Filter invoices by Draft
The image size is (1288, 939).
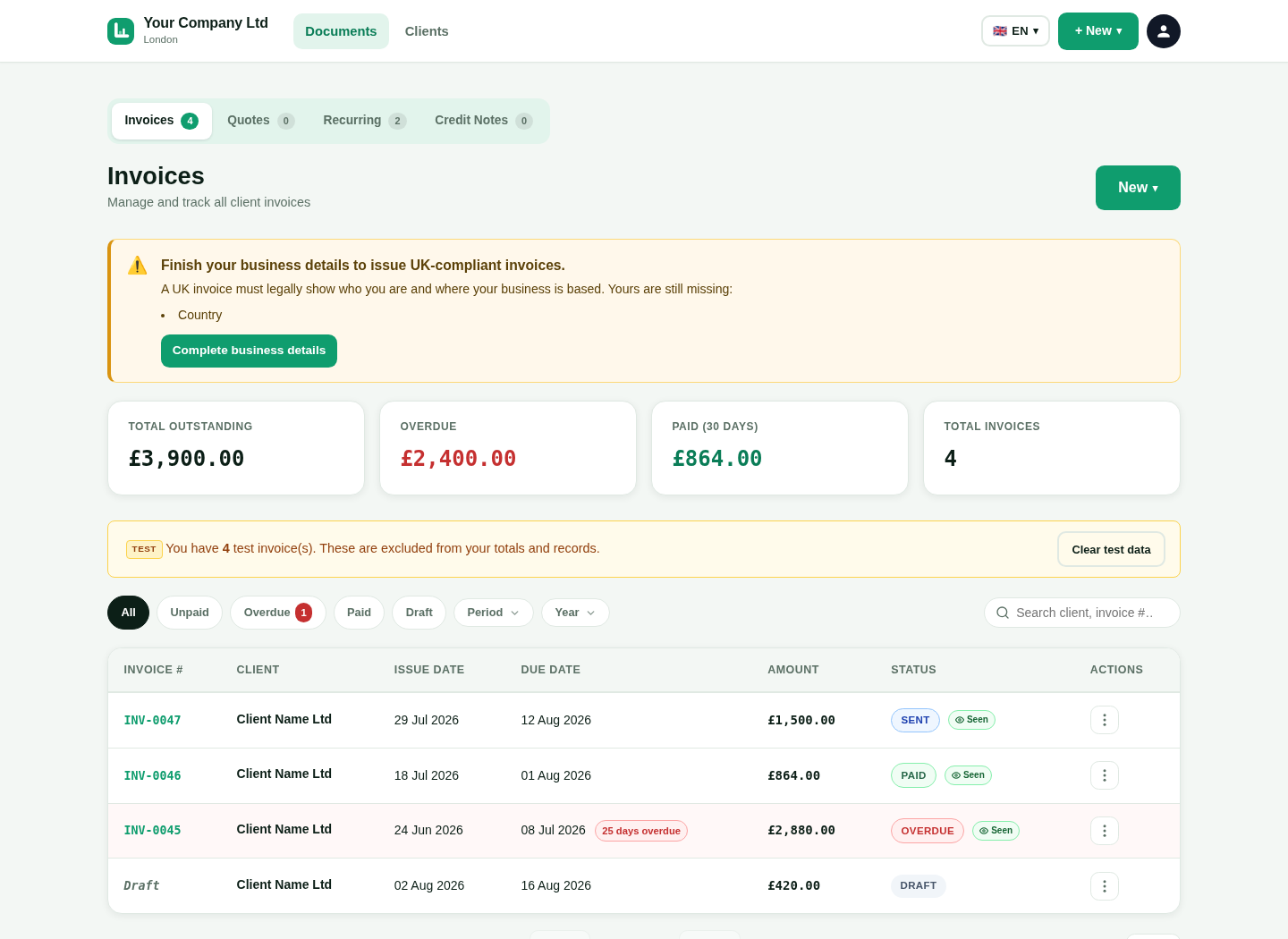pyautogui.click(x=419, y=613)
